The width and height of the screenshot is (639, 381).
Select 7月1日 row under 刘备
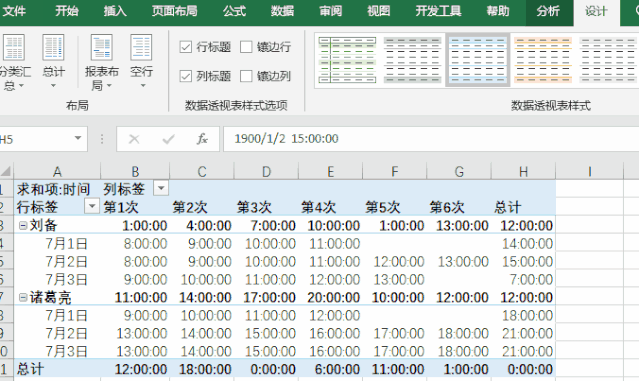click(x=57, y=243)
